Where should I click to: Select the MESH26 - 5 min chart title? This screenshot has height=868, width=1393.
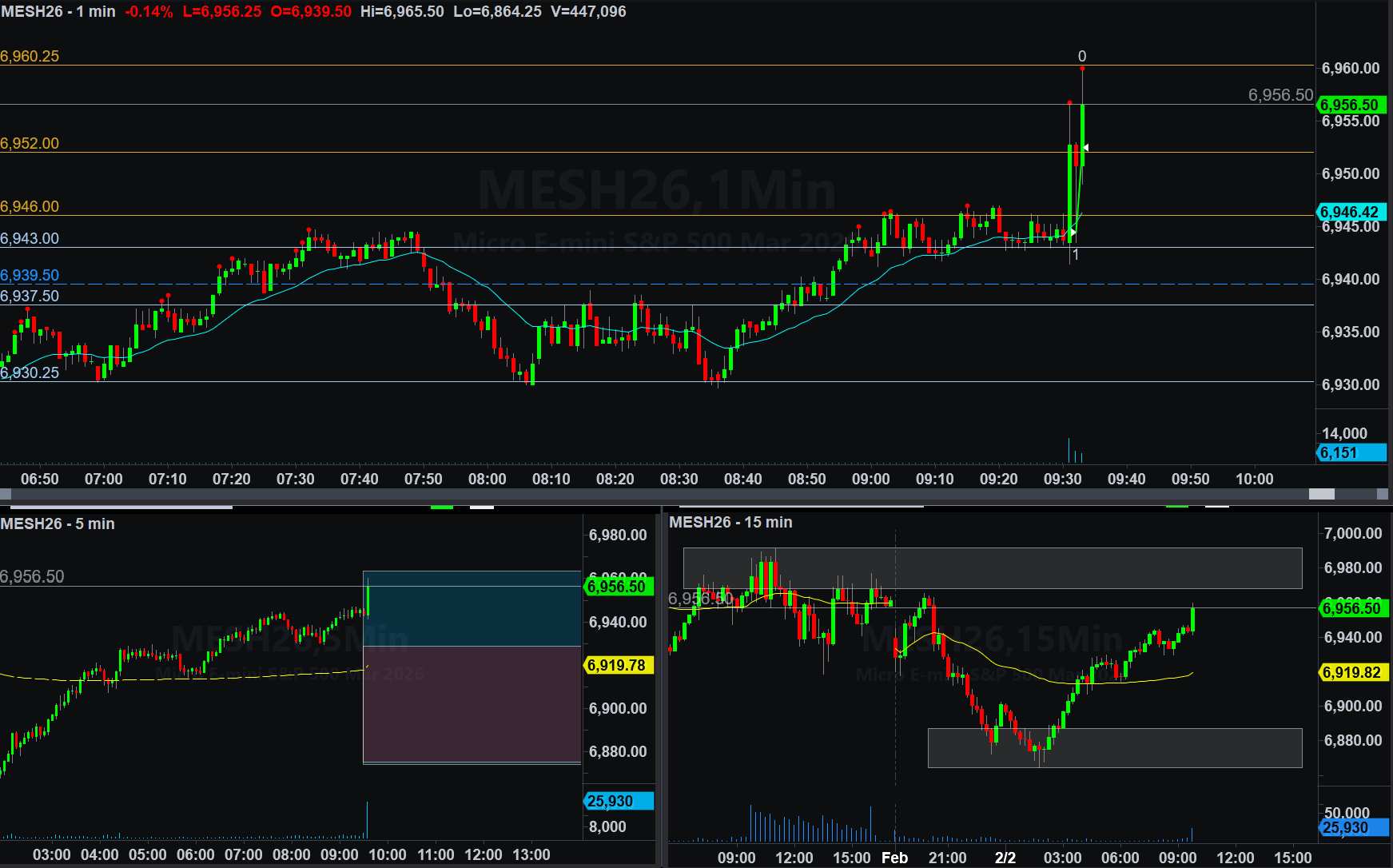58,524
